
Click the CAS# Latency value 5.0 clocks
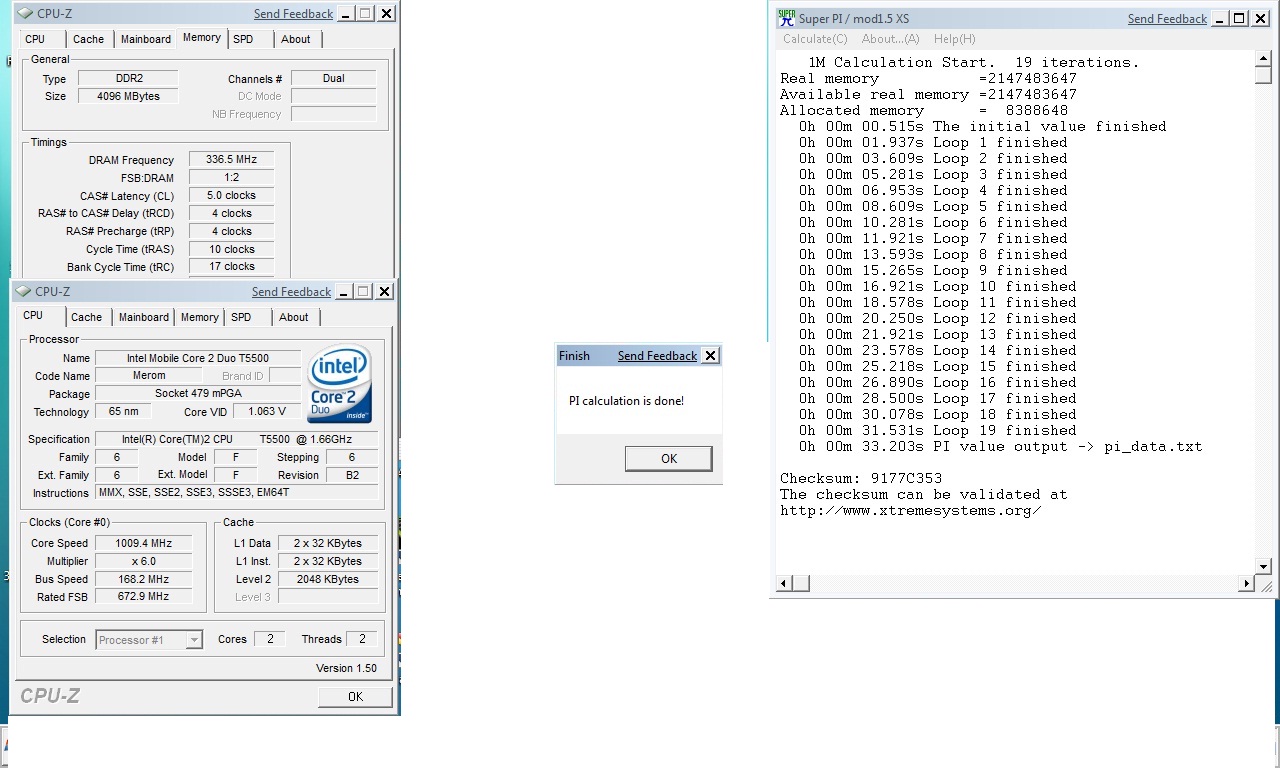pyautogui.click(x=231, y=195)
